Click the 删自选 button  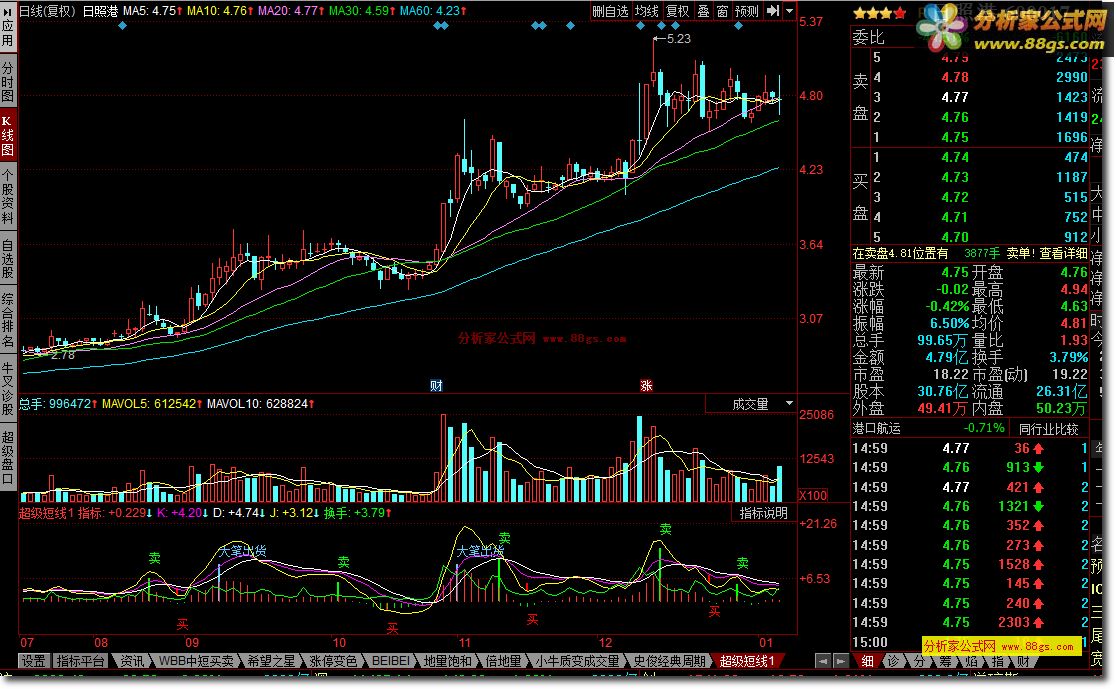(611, 11)
